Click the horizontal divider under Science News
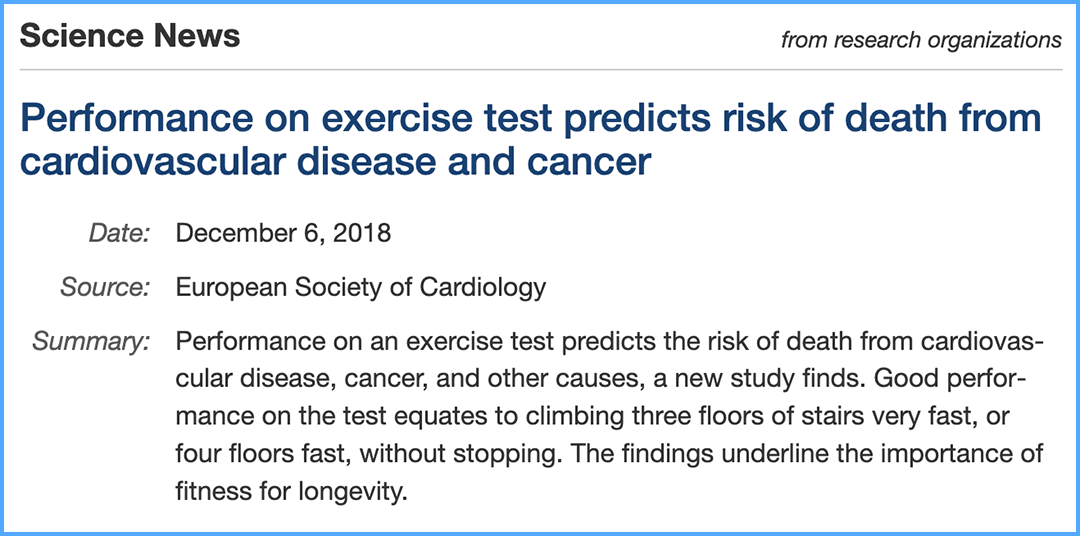Image resolution: width=1080 pixels, height=536 pixels. (x=540, y=69)
